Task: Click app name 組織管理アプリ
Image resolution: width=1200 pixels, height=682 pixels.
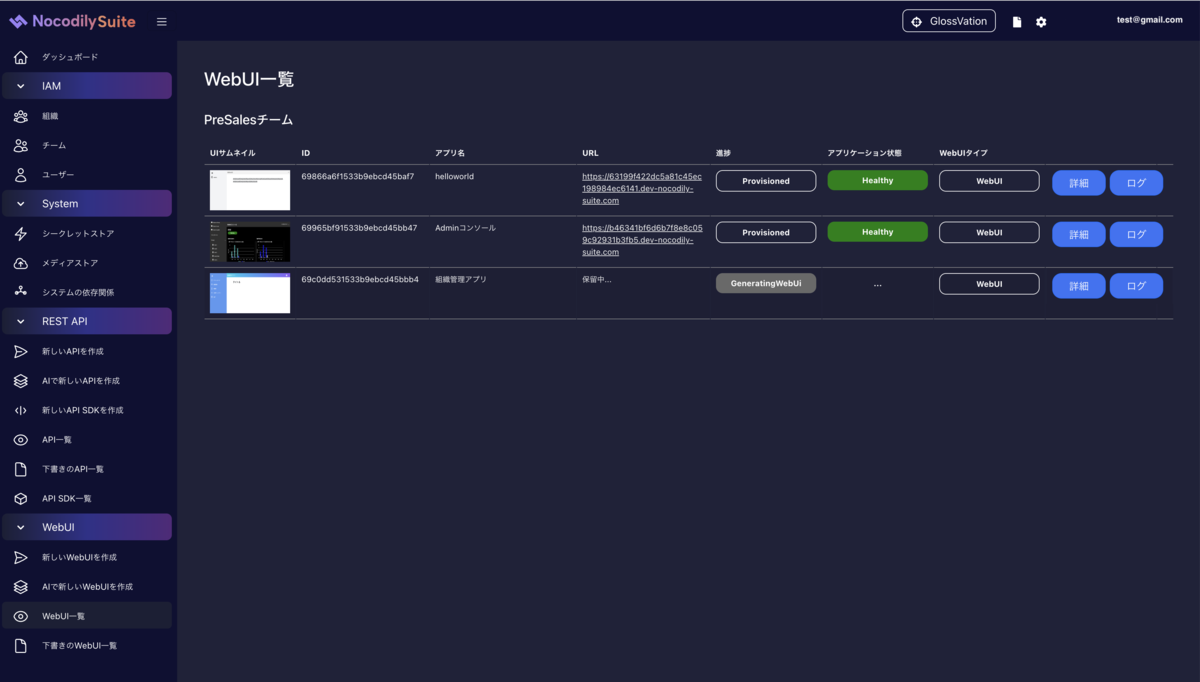Action: (x=461, y=280)
